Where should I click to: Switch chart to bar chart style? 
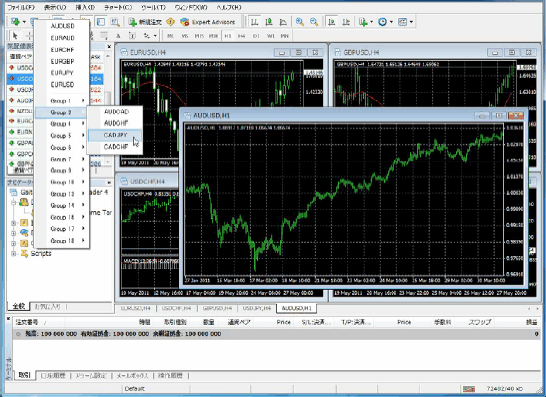point(255,22)
